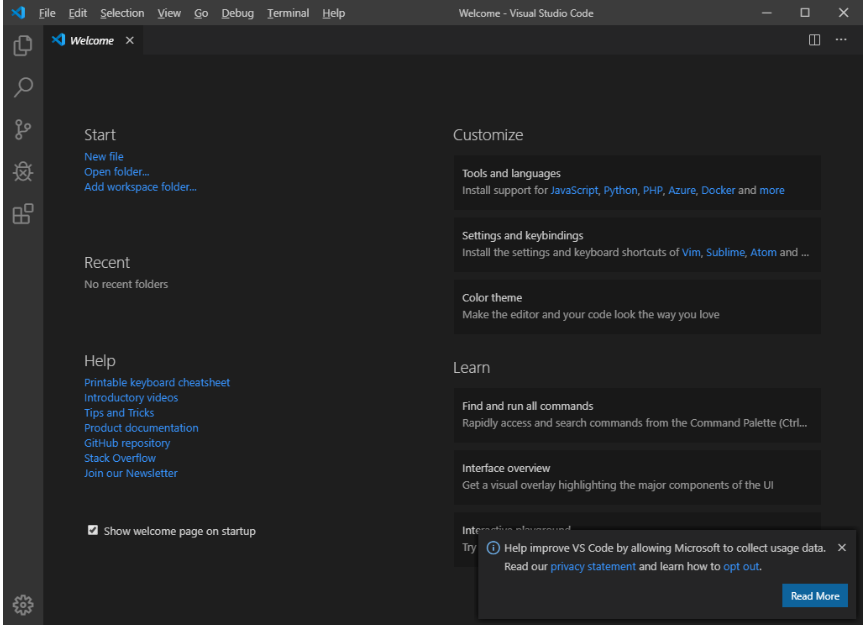Dismiss the usage data notification
This screenshot has width=868, height=625.
(x=841, y=547)
